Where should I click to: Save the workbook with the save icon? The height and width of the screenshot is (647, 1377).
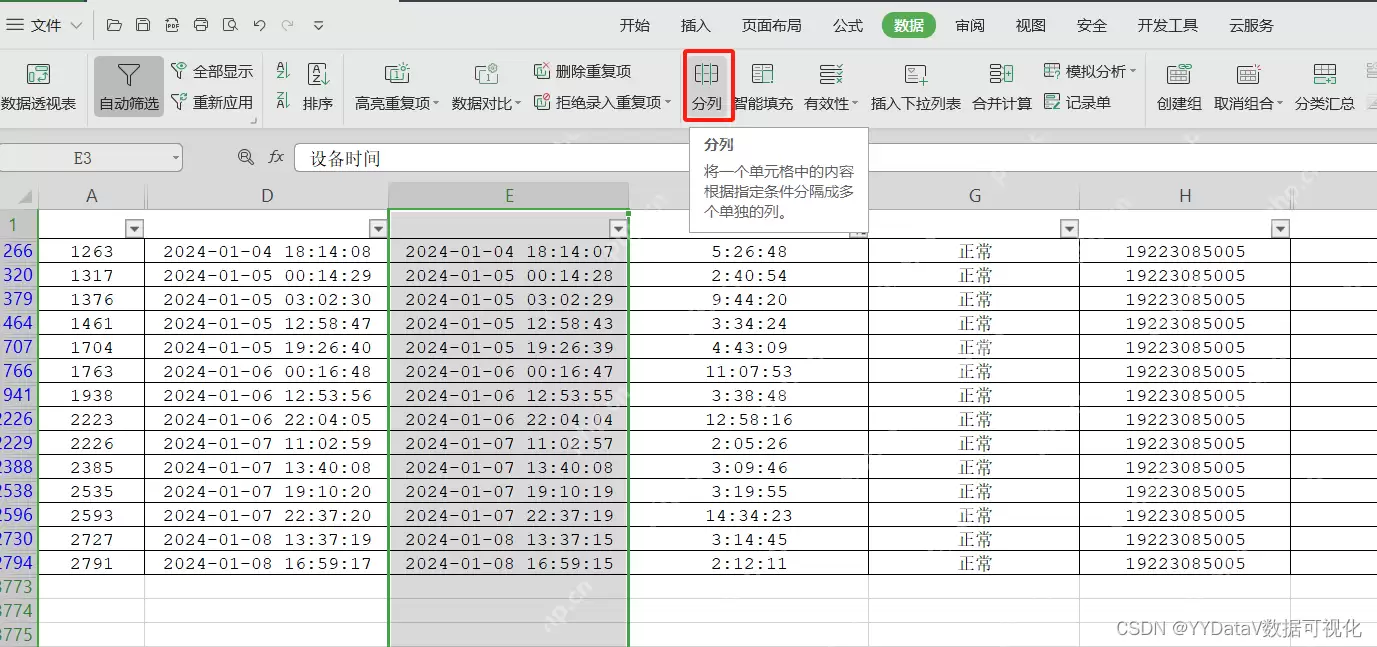pyautogui.click(x=143, y=25)
